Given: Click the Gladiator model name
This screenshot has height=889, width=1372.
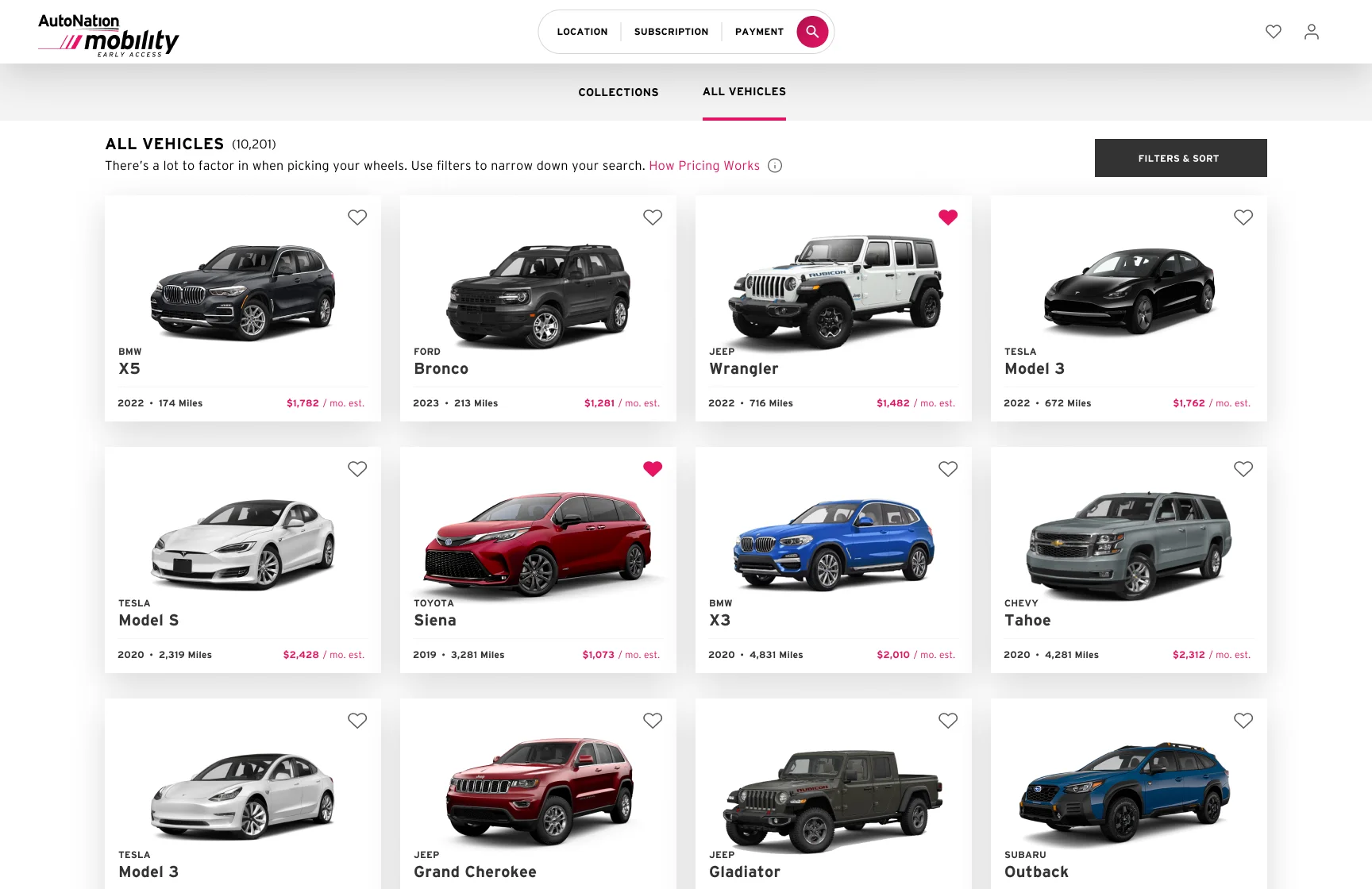Looking at the screenshot, I should [x=745, y=872].
